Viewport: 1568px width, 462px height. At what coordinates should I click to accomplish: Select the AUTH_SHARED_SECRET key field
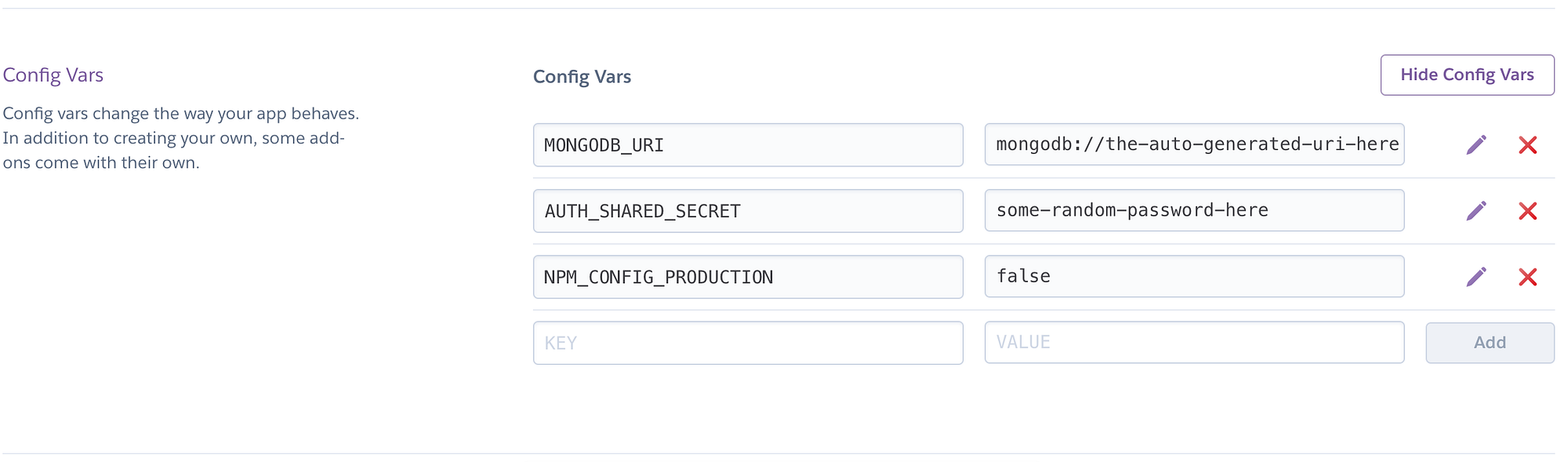748,211
